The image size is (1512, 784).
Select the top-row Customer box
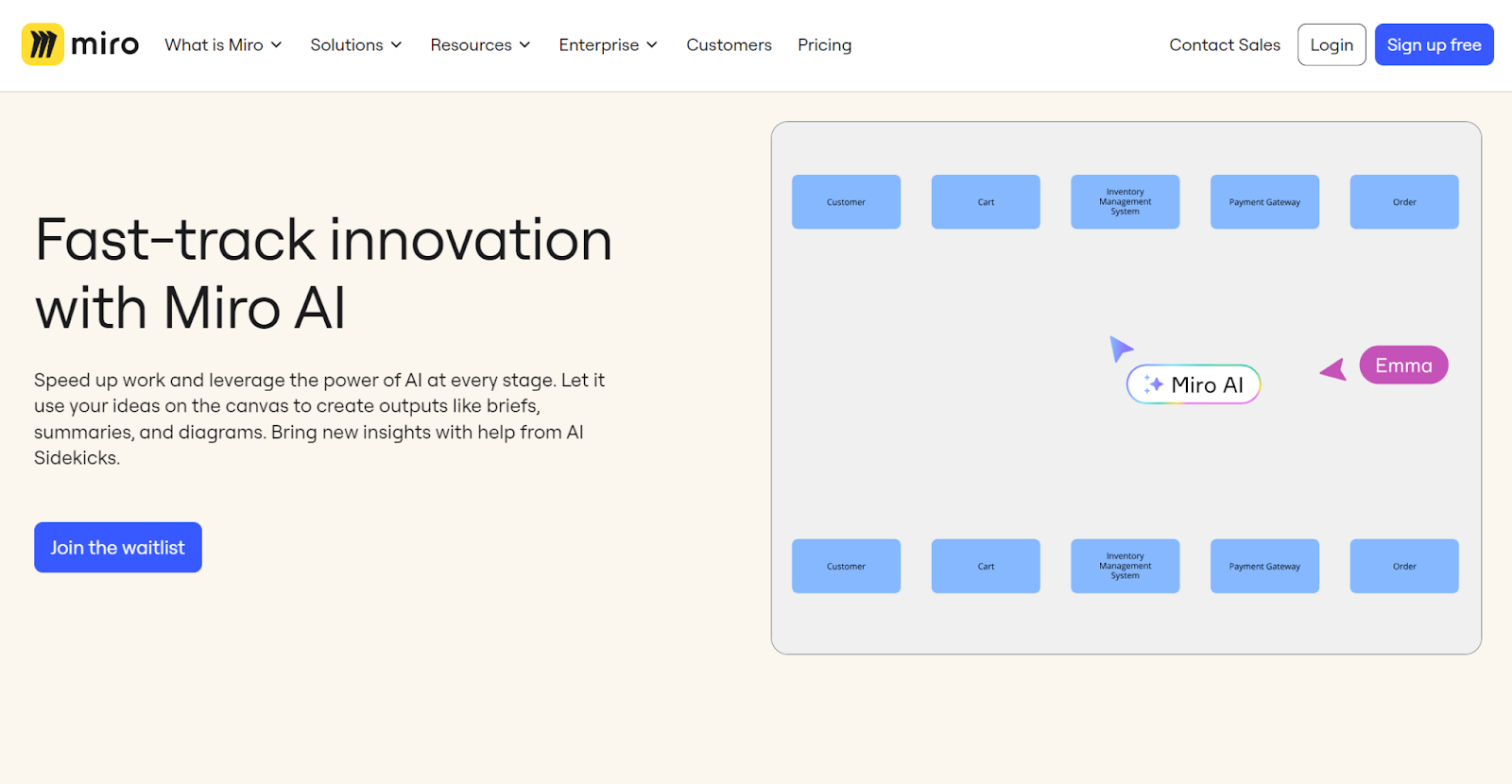846,202
